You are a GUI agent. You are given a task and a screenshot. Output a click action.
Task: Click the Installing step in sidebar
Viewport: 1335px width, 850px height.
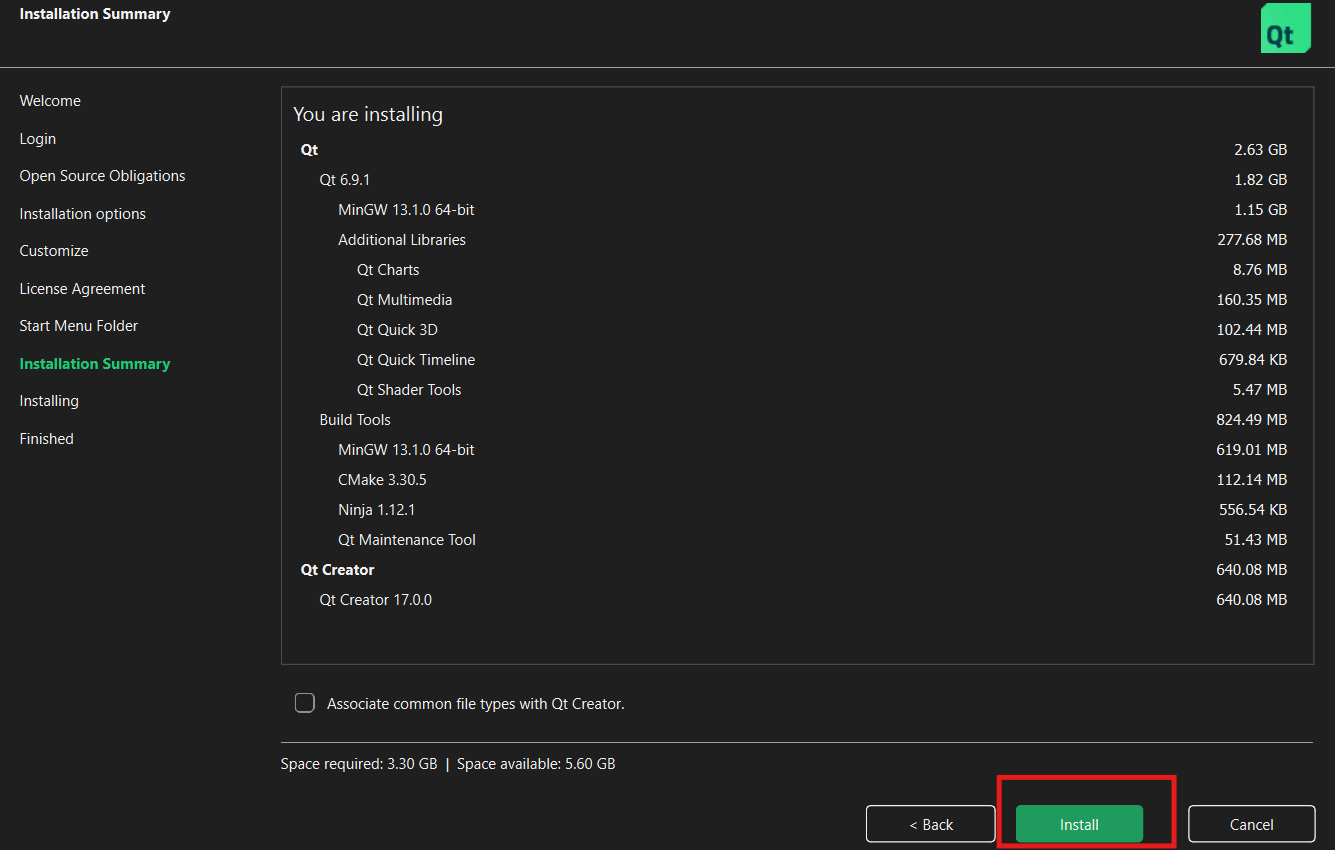[49, 401]
